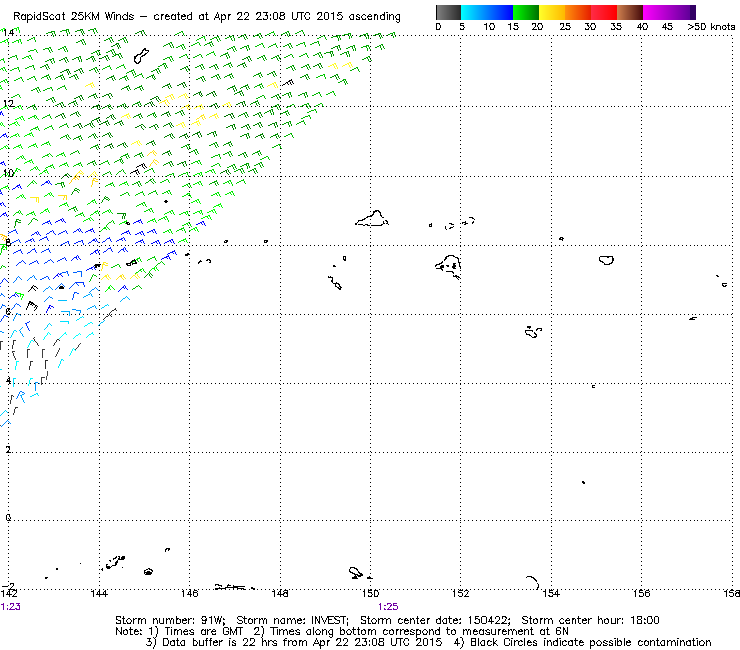The width and height of the screenshot is (740, 650).
Task: Click 'Storm center hour: 18:00' text
Action: [590, 620]
